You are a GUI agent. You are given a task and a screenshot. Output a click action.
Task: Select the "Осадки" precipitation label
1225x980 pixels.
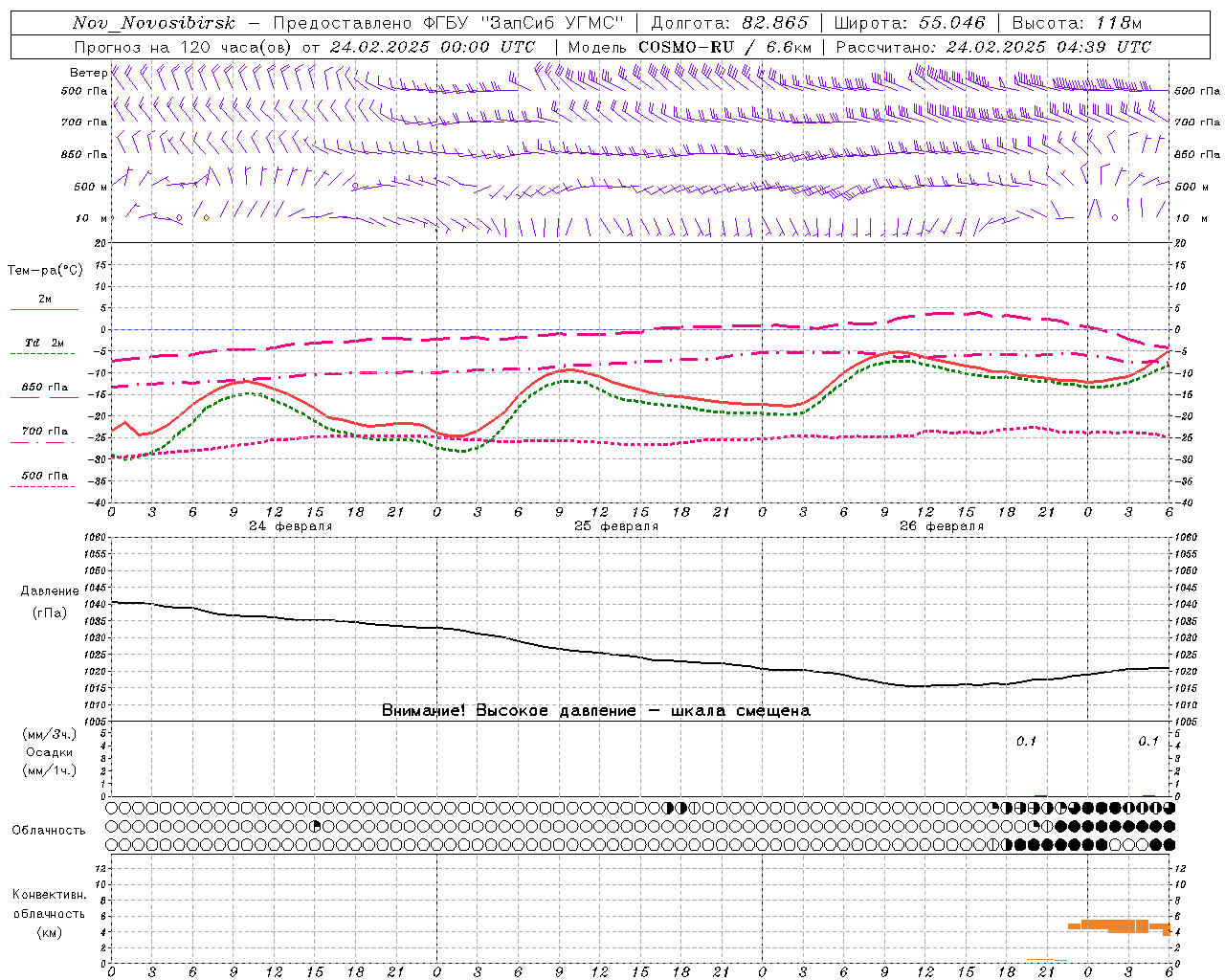click(x=50, y=752)
